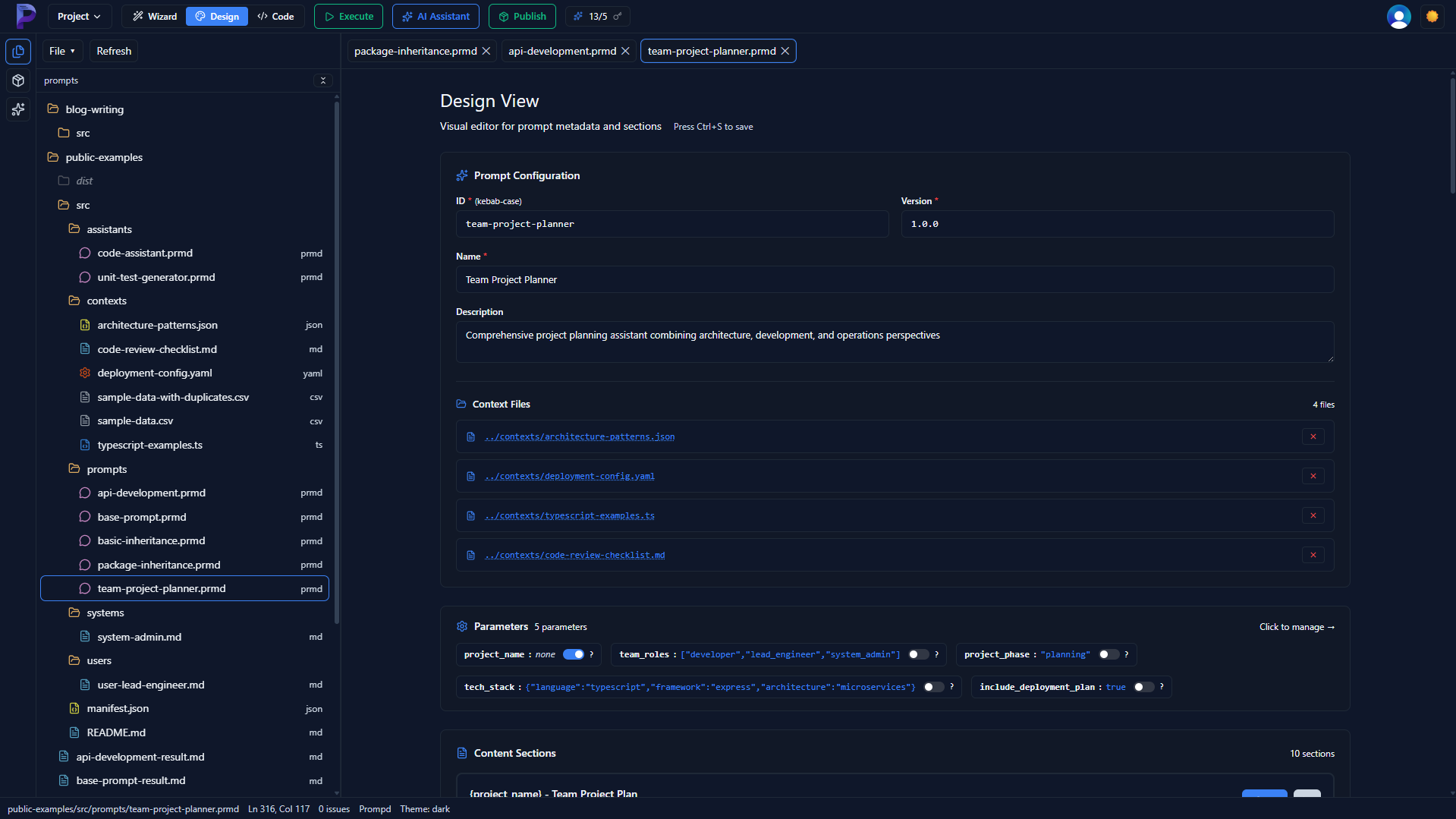Click the Publish button
This screenshot has width=1456, height=819.
point(522,16)
